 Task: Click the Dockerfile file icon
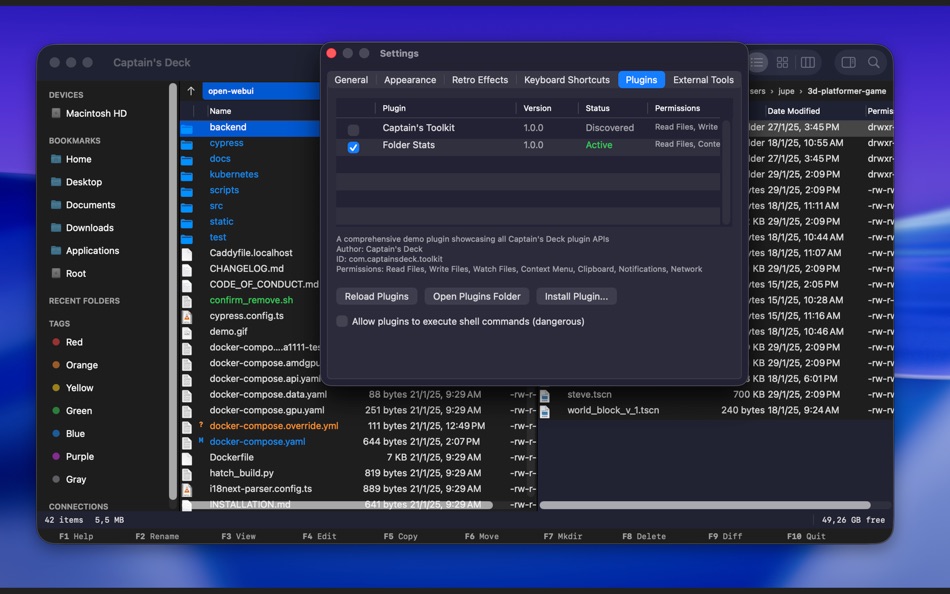click(x=187, y=458)
